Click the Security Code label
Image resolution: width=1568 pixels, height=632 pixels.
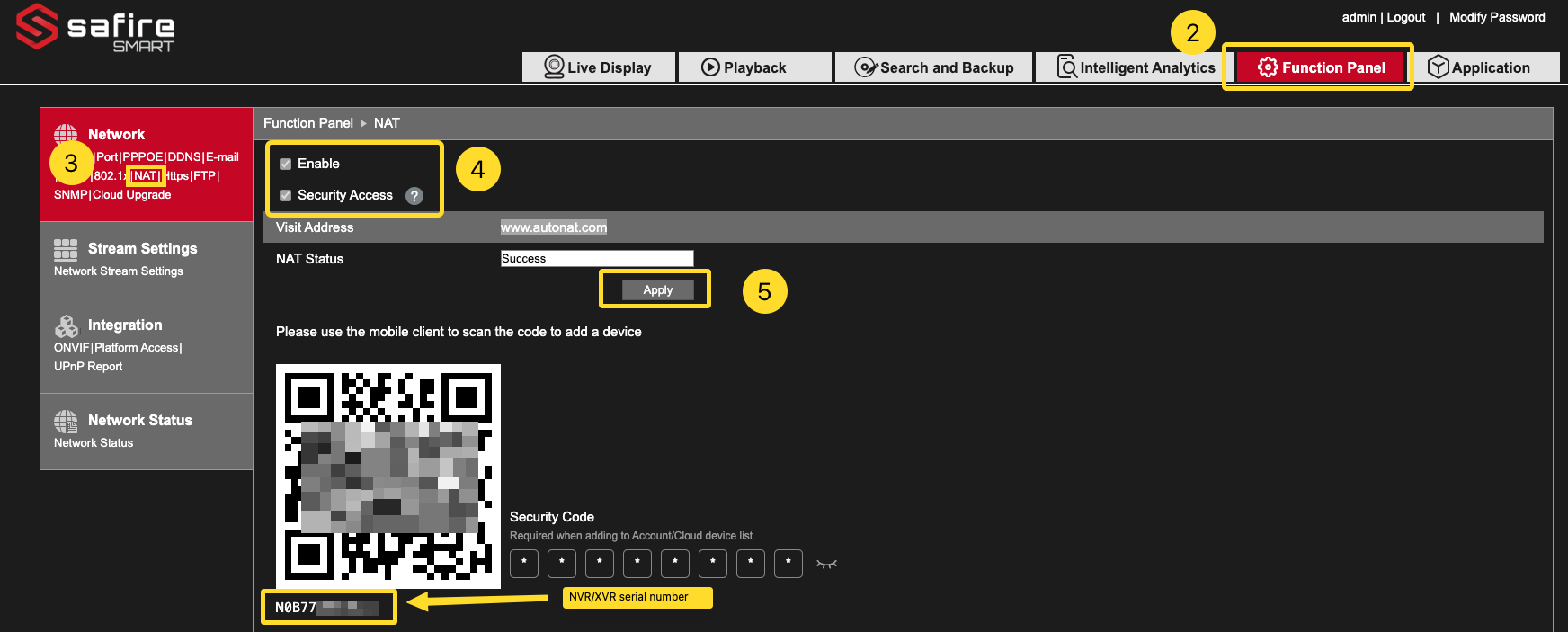point(552,517)
